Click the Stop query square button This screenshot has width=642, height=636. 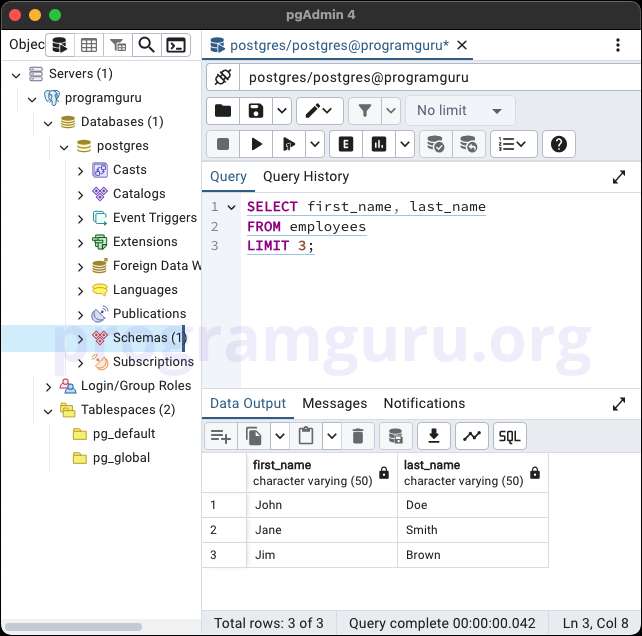pos(223,144)
